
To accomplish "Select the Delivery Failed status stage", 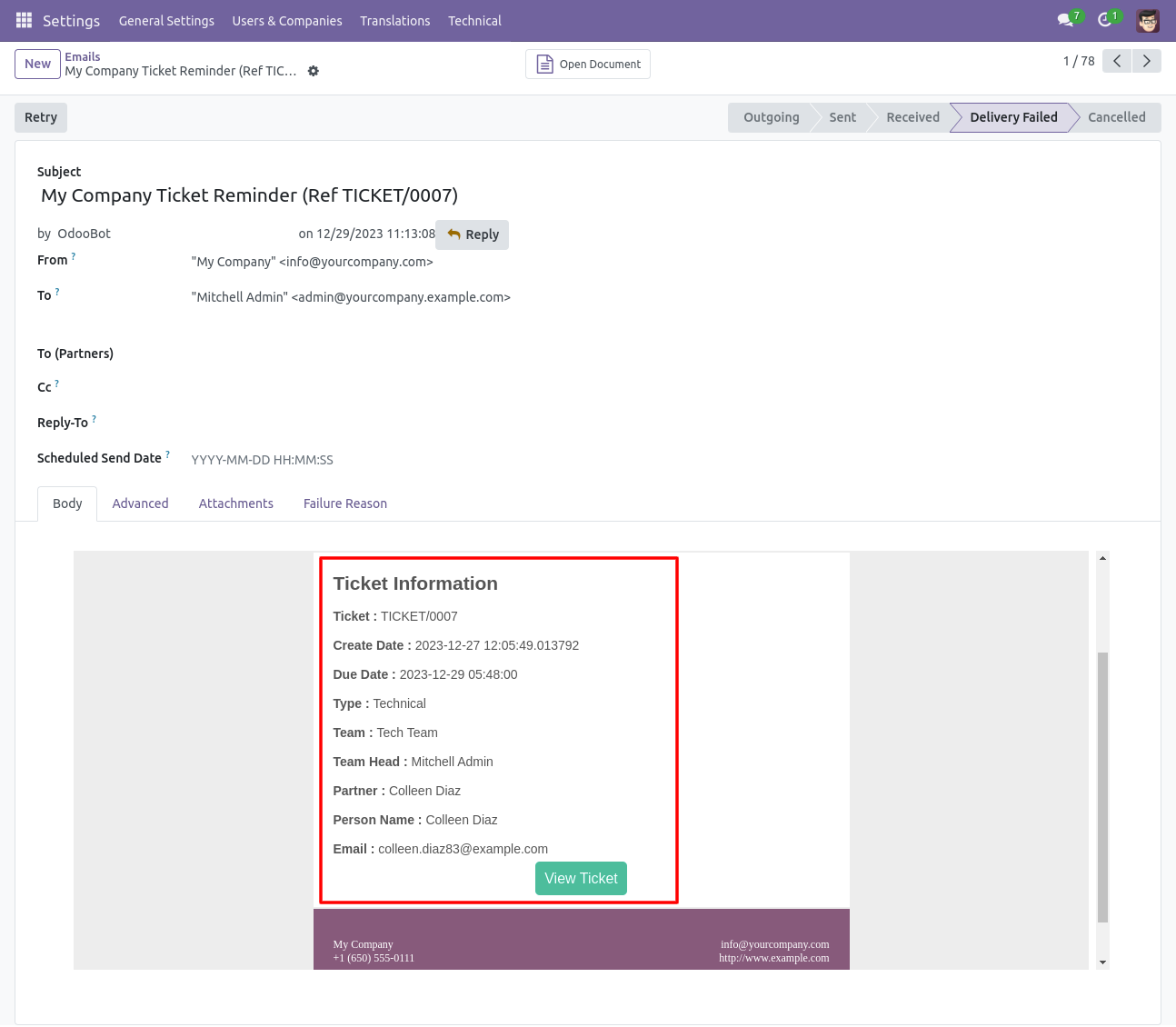I will 1013,117.
